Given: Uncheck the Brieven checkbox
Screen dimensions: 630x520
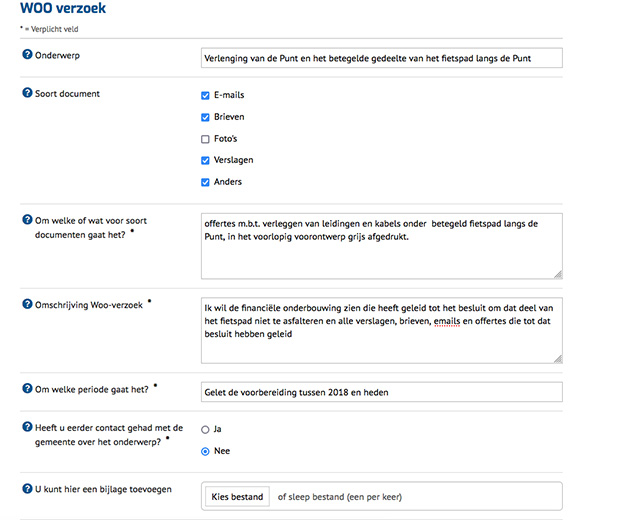Looking at the screenshot, I should point(206,117).
